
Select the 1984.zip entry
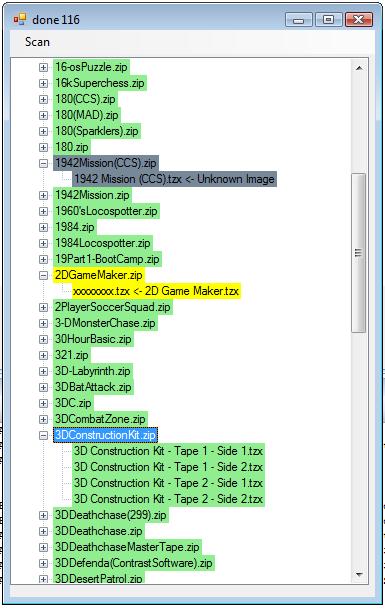click(75, 227)
